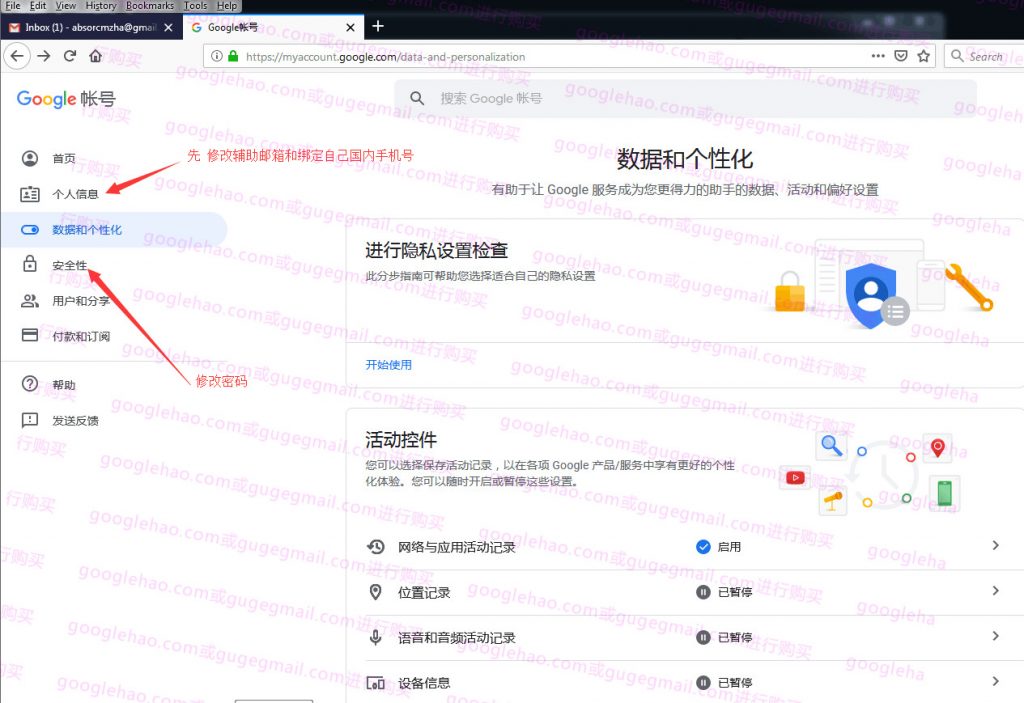Open the page actions three-dot menu
The height and width of the screenshot is (703, 1024).
tap(878, 56)
